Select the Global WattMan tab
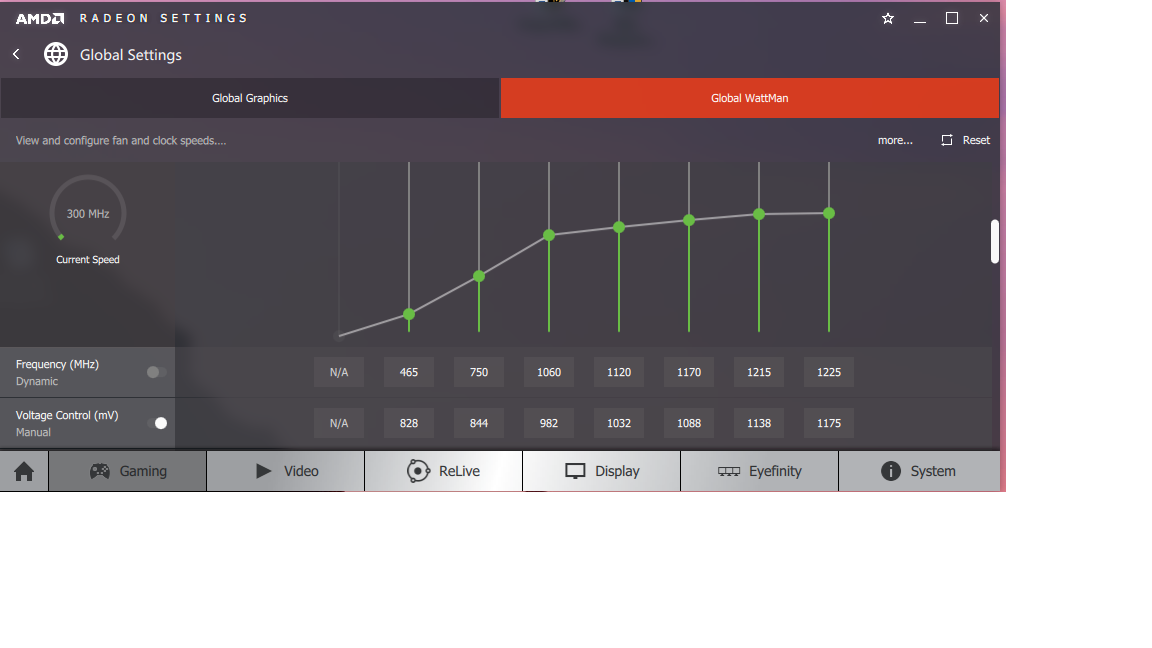The width and height of the screenshot is (1152, 648). 749,98
